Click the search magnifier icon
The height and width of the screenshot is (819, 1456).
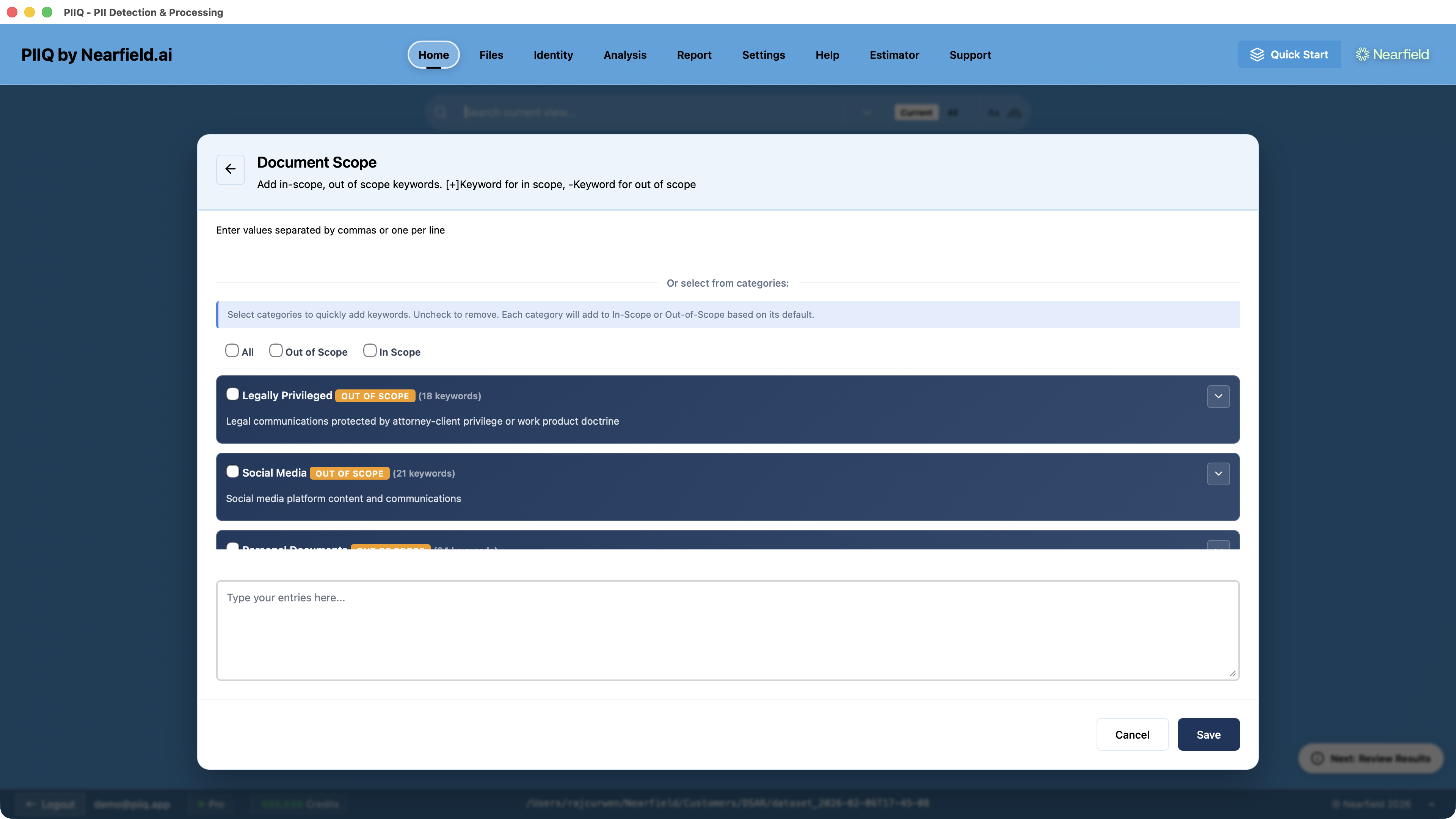(440, 112)
